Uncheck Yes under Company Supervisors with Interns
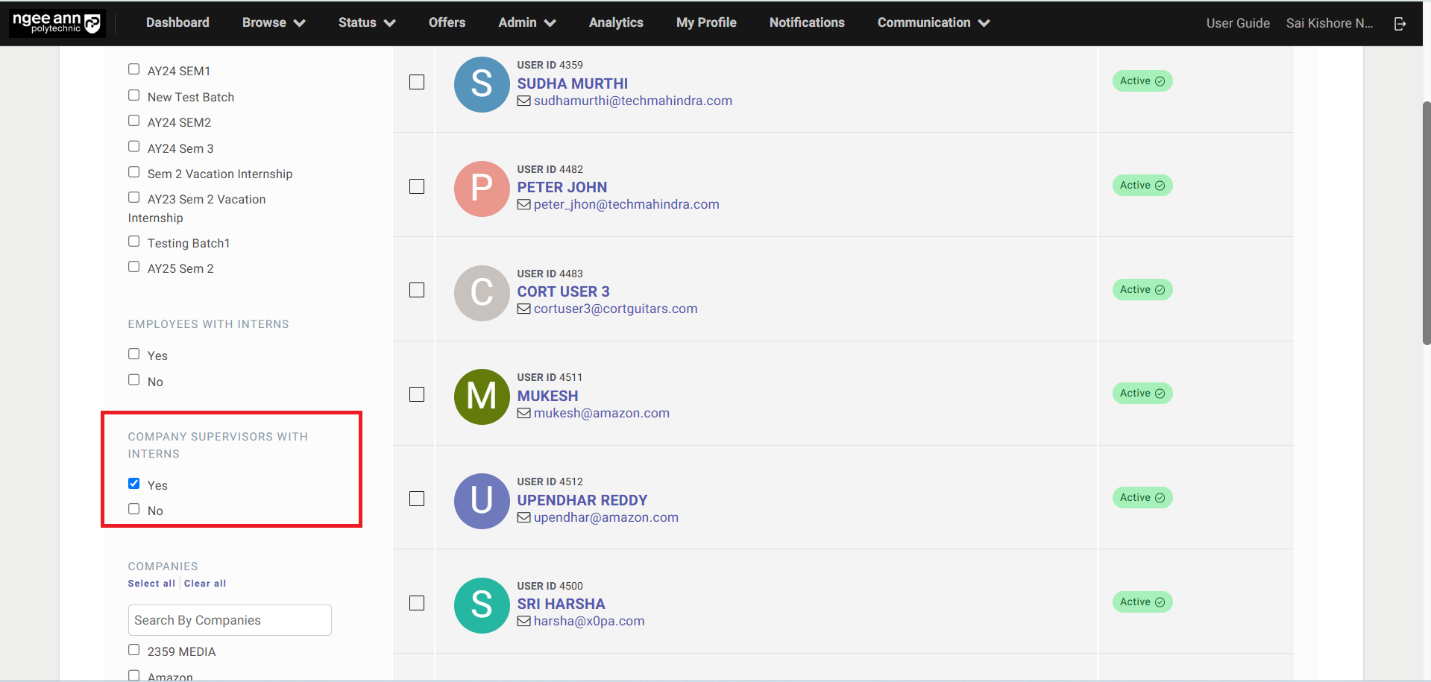Image resolution: width=1431 pixels, height=682 pixels. coord(134,484)
